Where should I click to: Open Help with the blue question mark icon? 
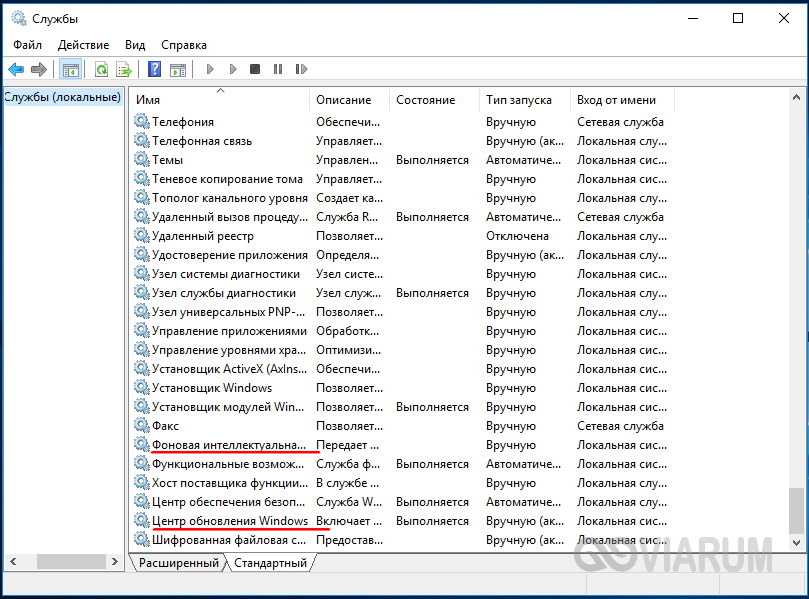[x=154, y=69]
